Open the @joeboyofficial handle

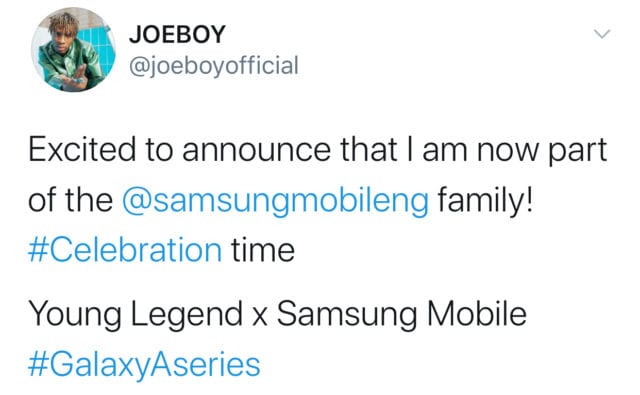tap(214, 66)
